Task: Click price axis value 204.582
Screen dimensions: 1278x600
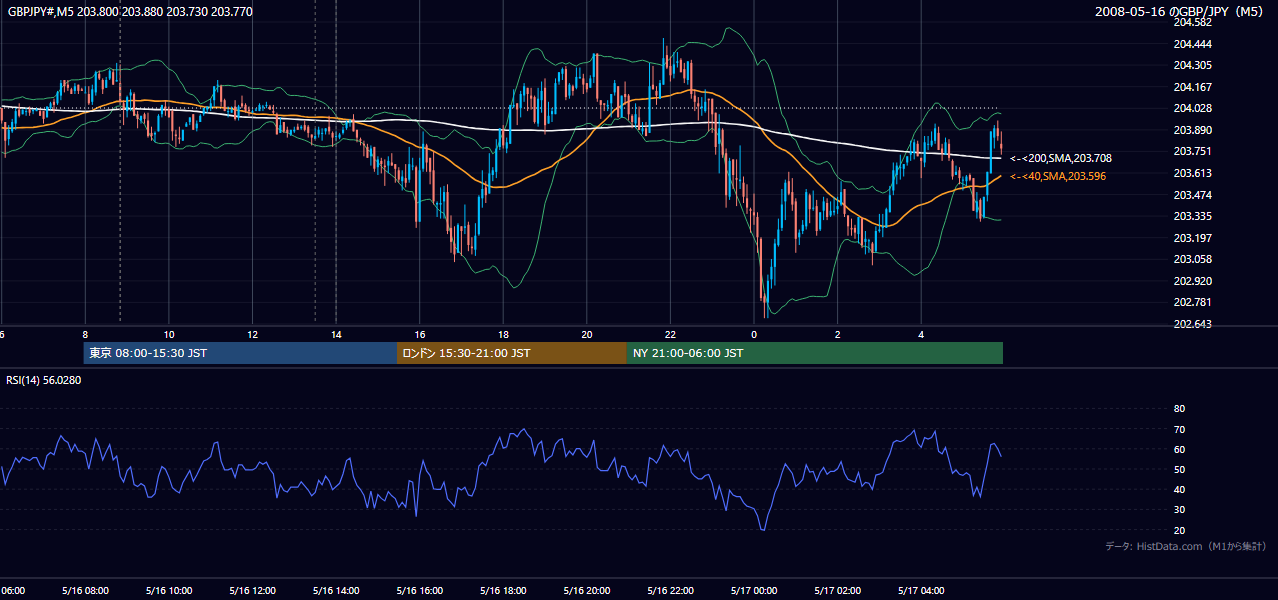Action: coord(1192,22)
